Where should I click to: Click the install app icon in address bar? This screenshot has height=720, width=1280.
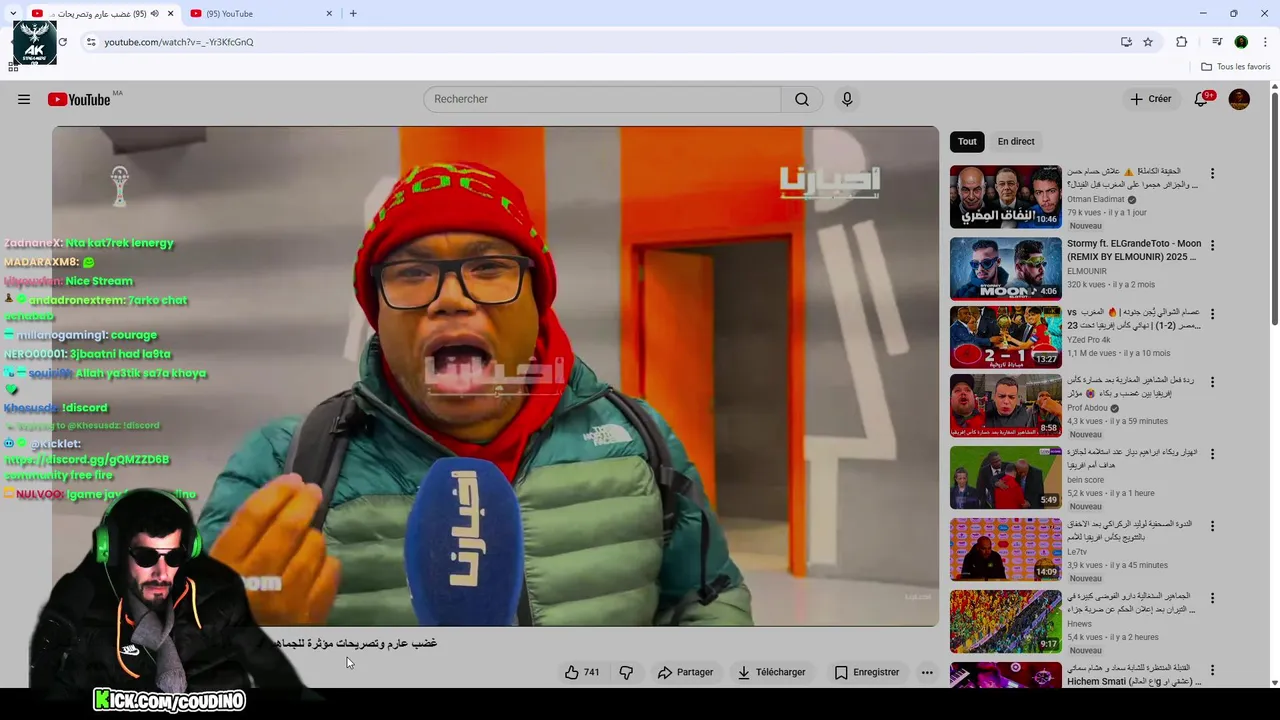coord(1126,42)
